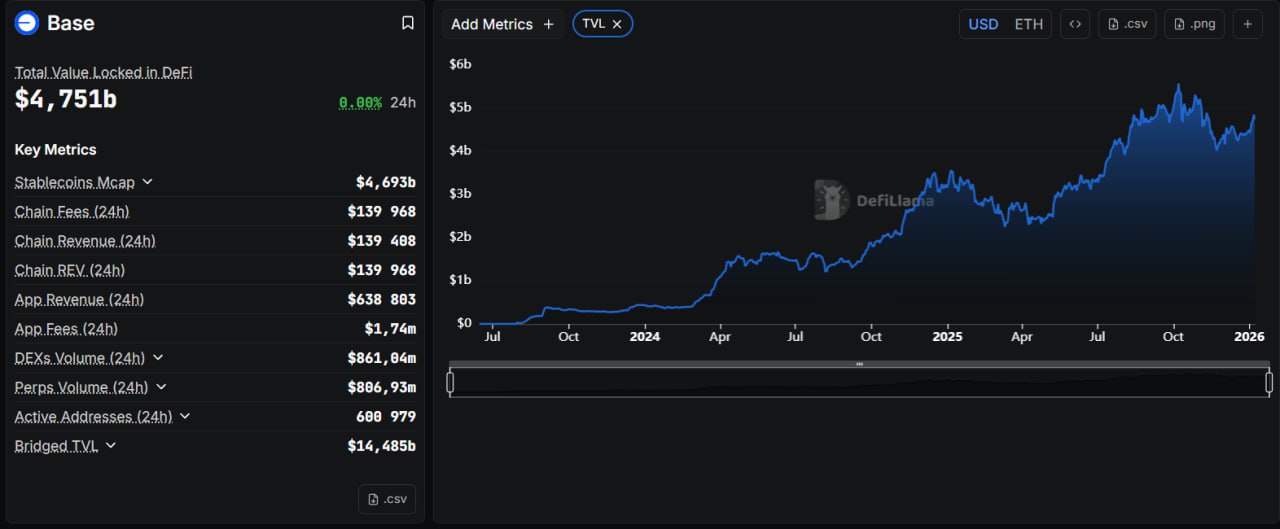Switch chart denomination to ETH
The width and height of the screenshot is (1280, 529).
pyautogui.click(x=1028, y=24)
